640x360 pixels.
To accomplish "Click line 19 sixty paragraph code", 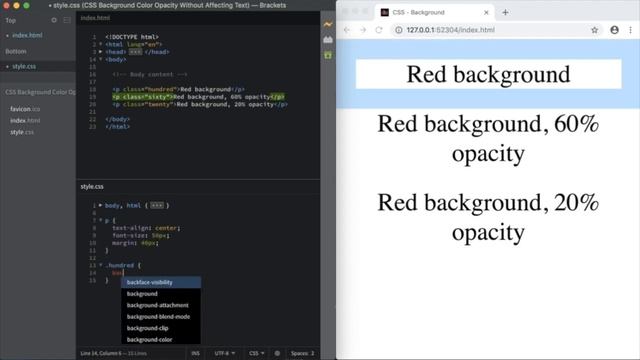I will 198,97.
